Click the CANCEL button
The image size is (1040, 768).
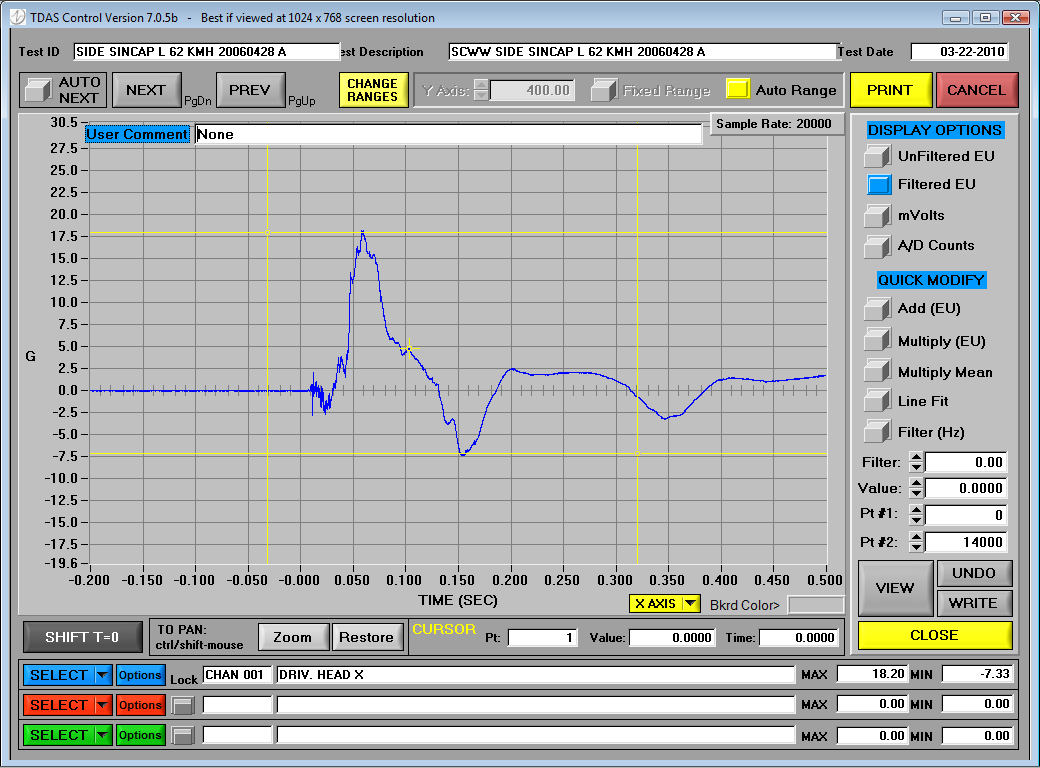point(976,90)
